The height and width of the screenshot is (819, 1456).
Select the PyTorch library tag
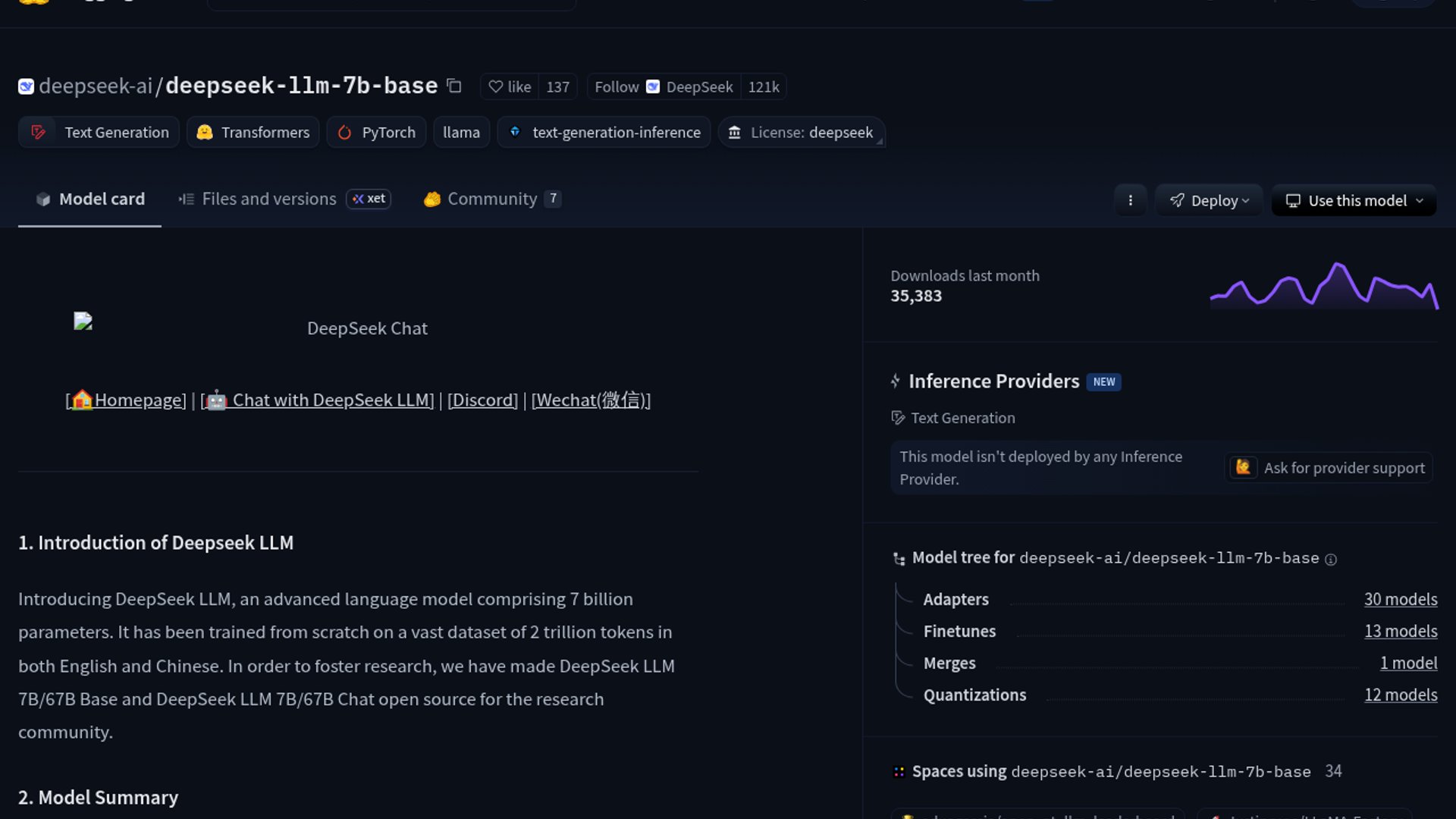376,132
